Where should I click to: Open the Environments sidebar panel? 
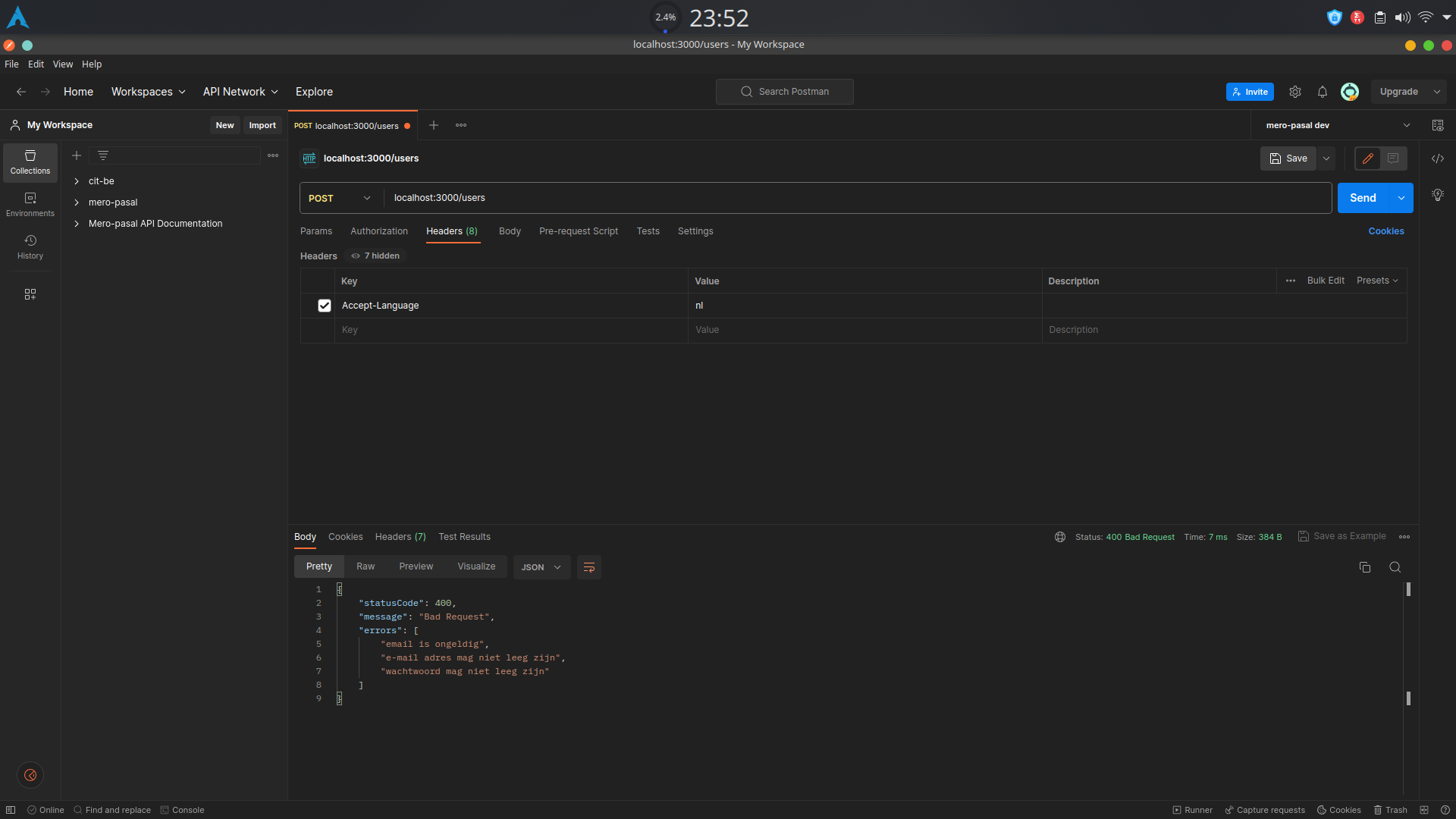pos(30,205)
